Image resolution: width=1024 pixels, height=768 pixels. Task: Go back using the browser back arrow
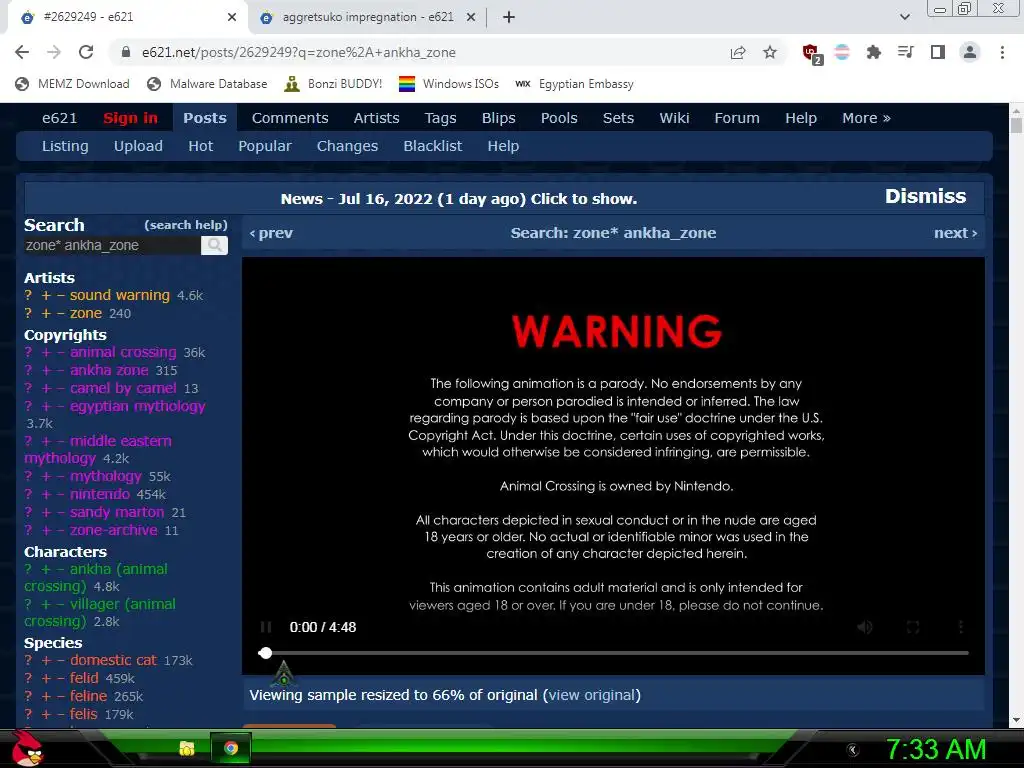click(x=22, y=52)
